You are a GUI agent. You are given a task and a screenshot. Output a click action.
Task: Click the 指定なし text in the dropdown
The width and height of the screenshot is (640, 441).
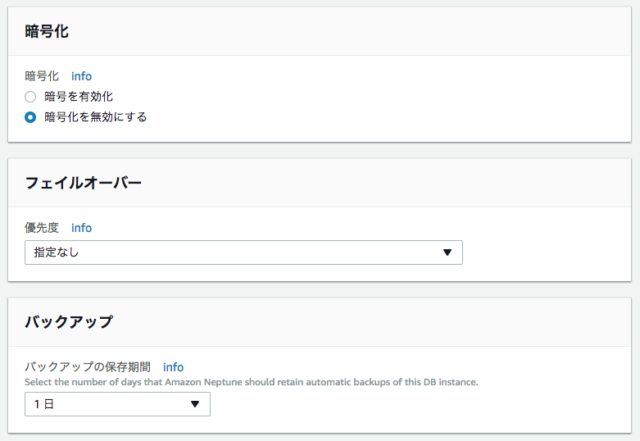click(56, 252)
